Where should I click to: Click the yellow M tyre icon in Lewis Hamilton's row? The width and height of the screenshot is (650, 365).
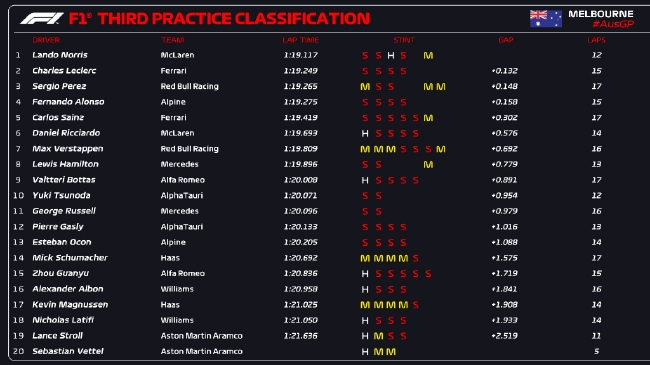[x=428, y=165]
